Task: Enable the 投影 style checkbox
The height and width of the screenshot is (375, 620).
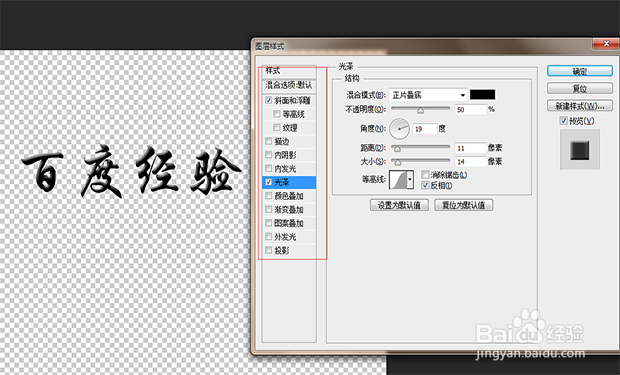Action: pyautogui.click(x=269, y=250)
